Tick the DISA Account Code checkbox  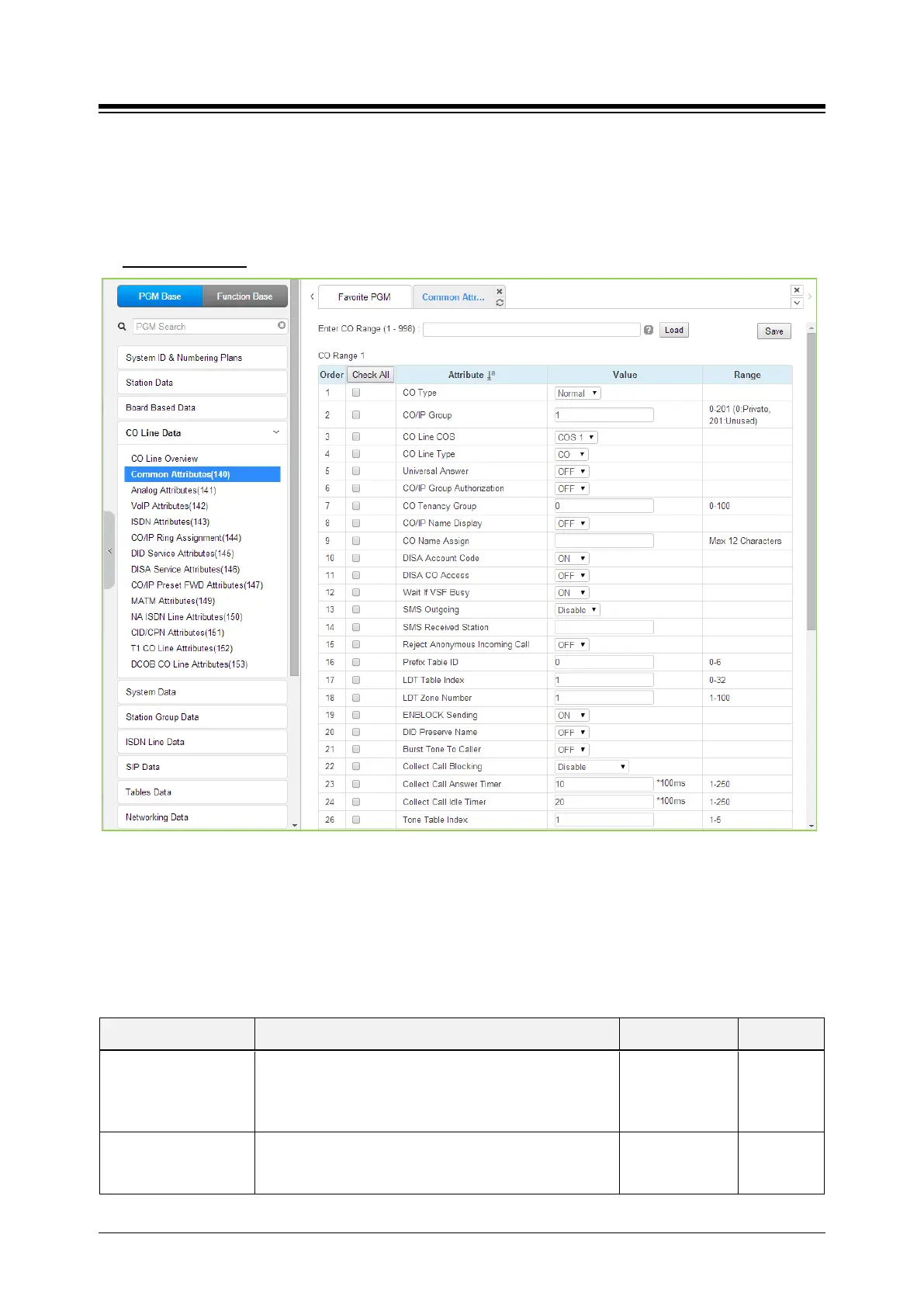(356, 558)
